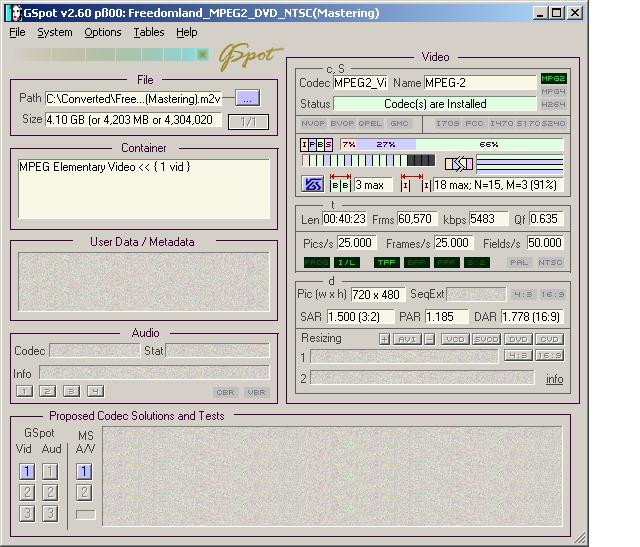Click the FCC colorimetry indicator
The image size is (640, 547).
pos(474,123)
